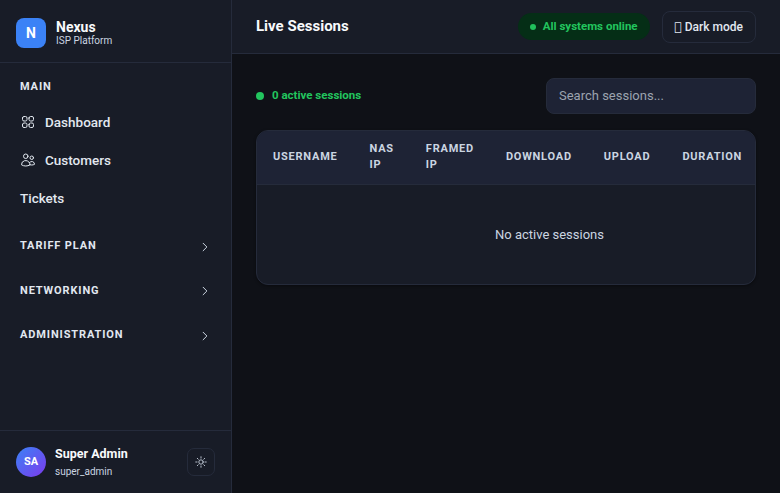This screenshot has height=493, width=780.
Task: Click the All systems online badge
Action: (584, 26)
